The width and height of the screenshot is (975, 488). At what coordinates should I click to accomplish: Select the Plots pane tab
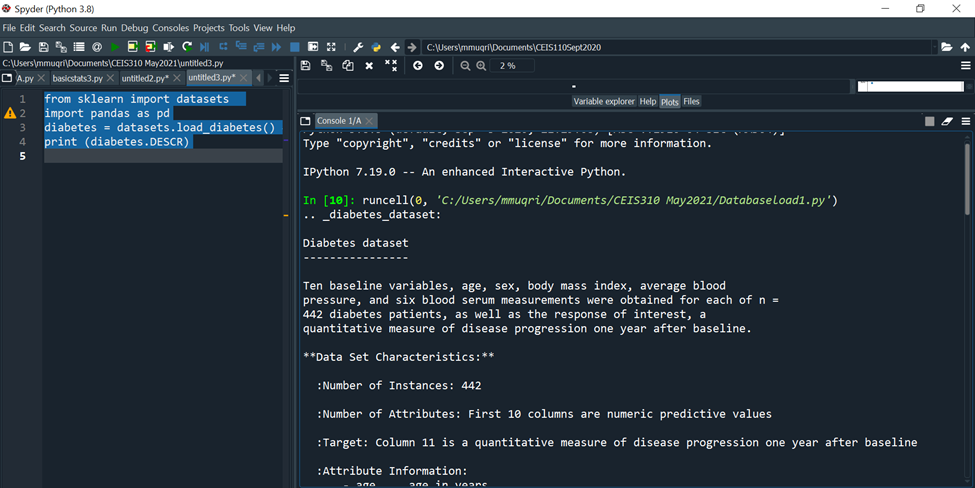point(670,102)
